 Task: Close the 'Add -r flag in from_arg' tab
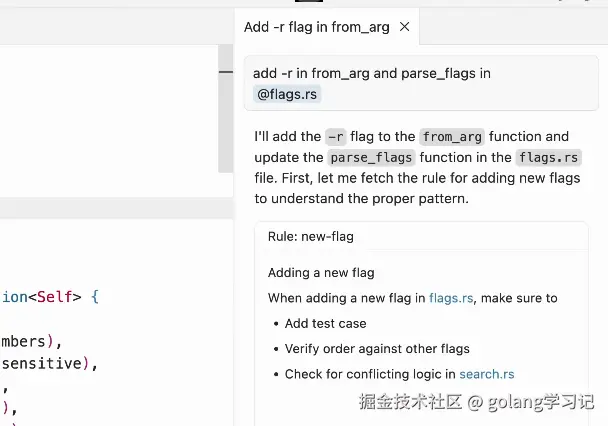(405, 27)
